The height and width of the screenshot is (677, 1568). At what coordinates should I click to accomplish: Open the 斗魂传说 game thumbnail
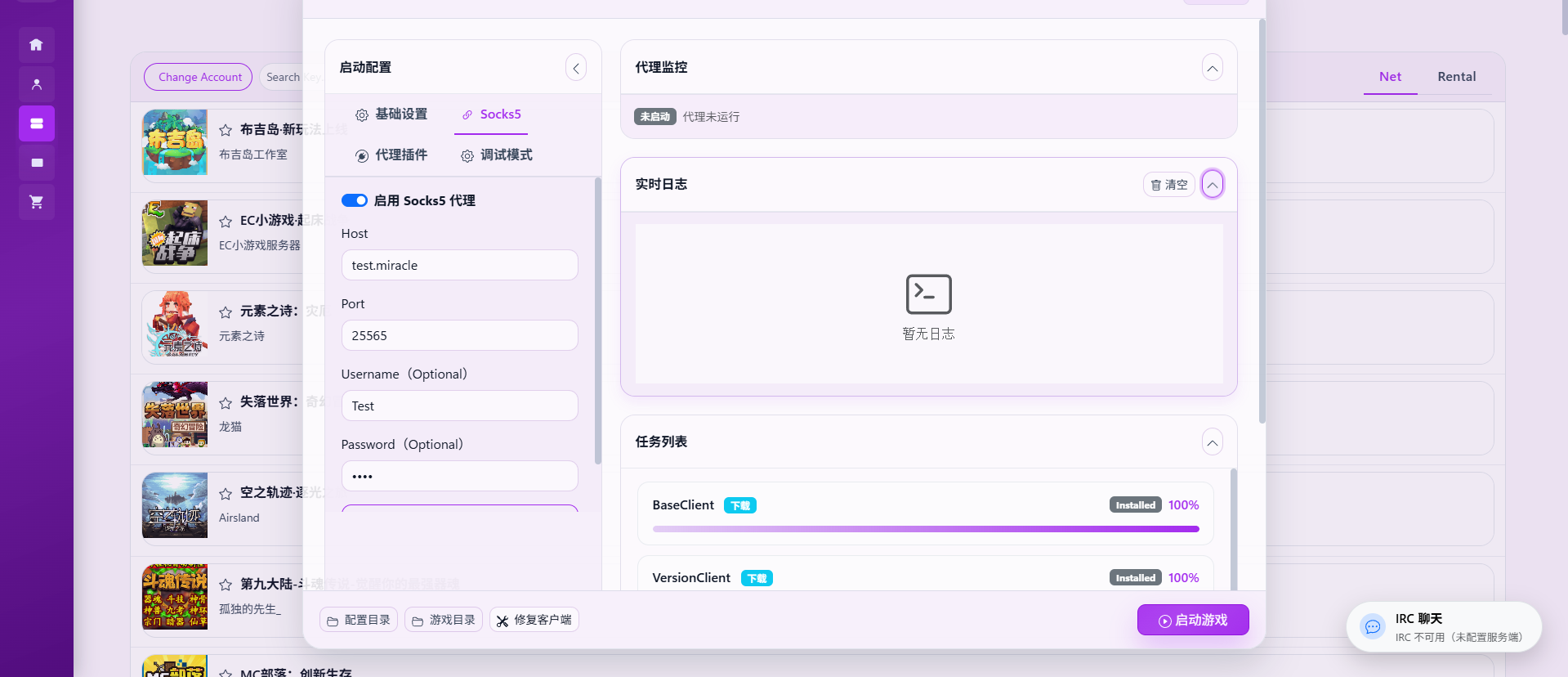point(175,596)
